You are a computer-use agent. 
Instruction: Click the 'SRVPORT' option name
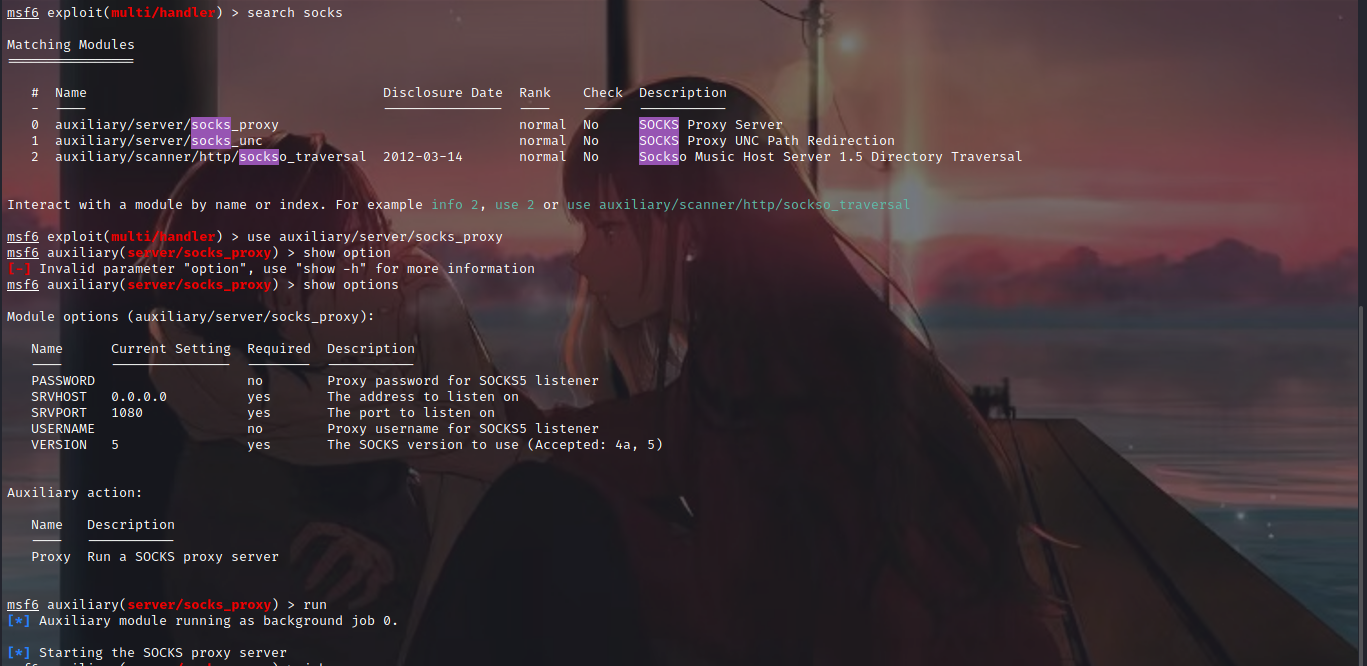(x=59, y=413)
